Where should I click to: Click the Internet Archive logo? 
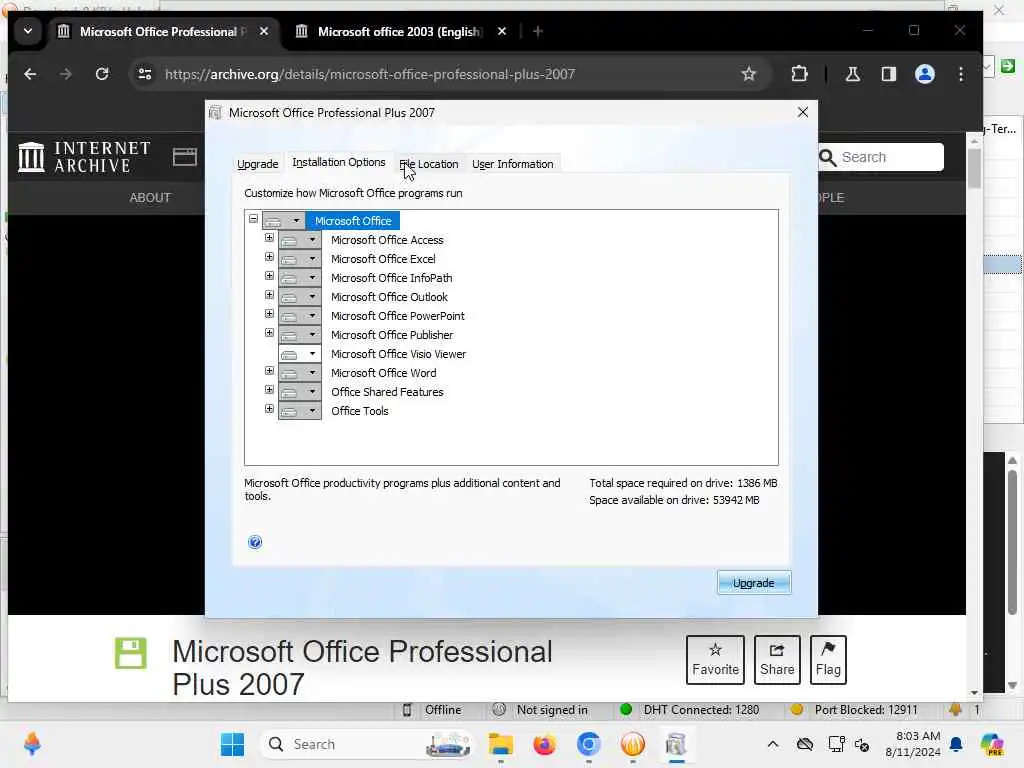pos(84,157)
